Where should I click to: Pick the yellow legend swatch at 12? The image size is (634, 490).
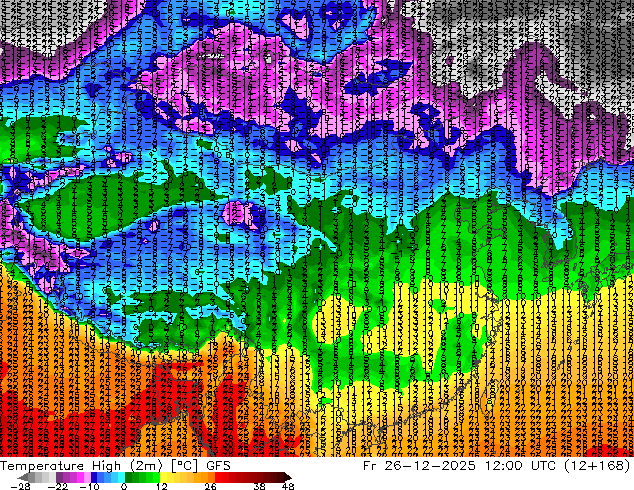(x=163, y=477)
